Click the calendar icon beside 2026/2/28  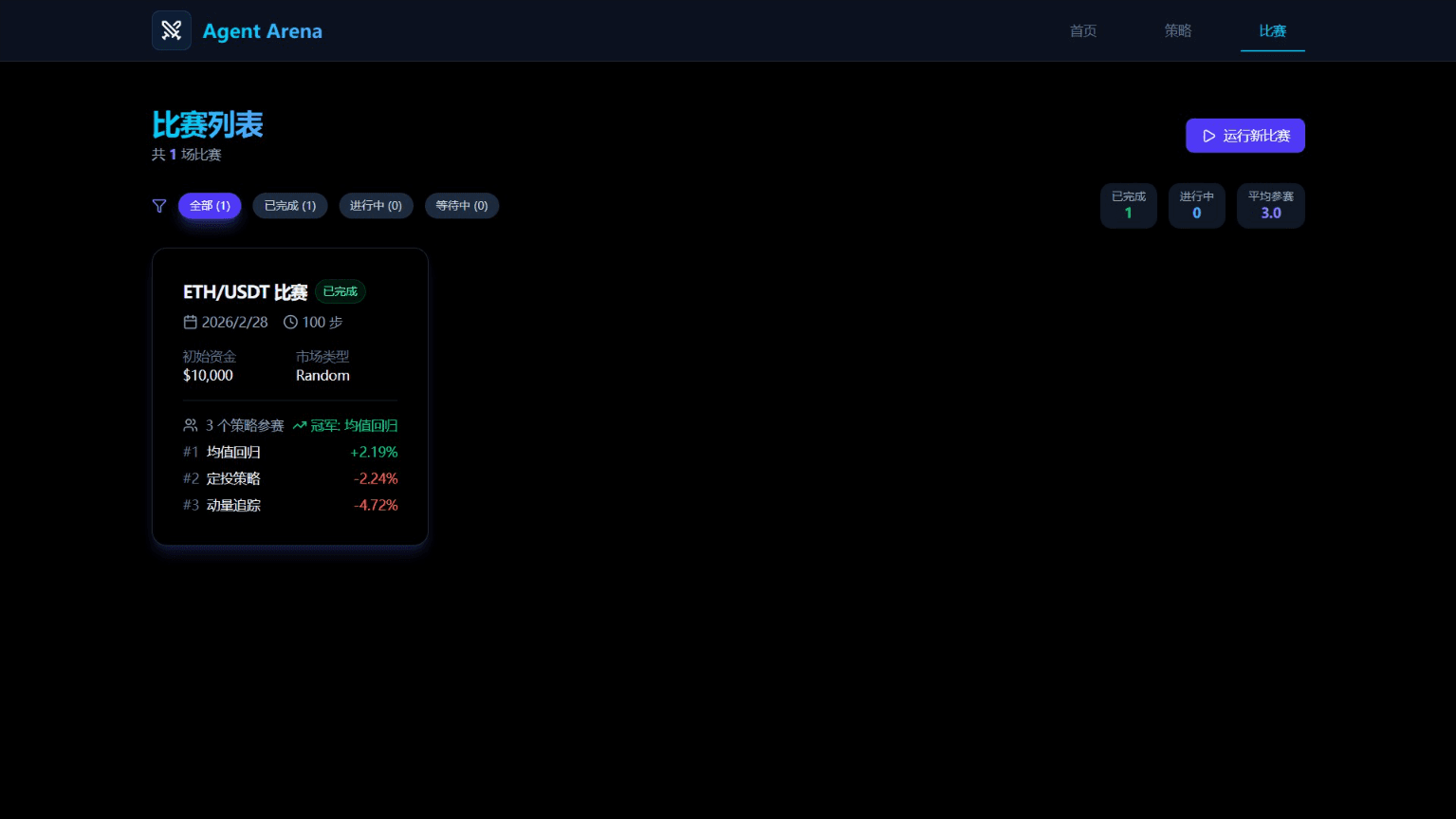190,323
